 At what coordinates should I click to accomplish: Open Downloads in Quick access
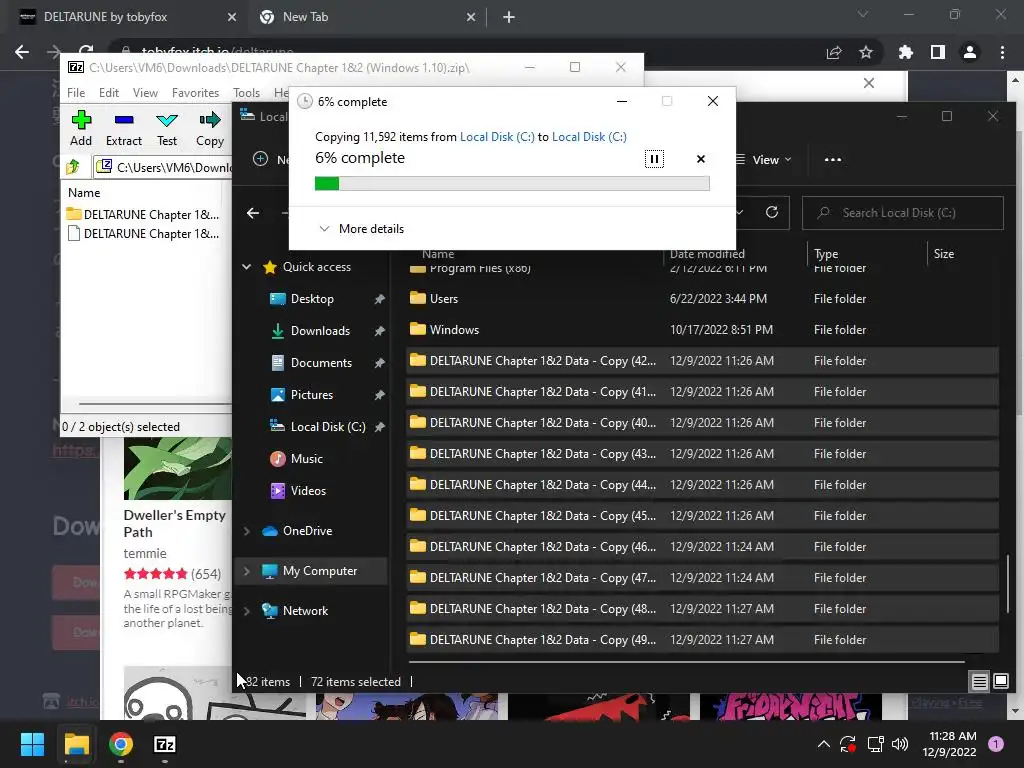click(320, 330)
